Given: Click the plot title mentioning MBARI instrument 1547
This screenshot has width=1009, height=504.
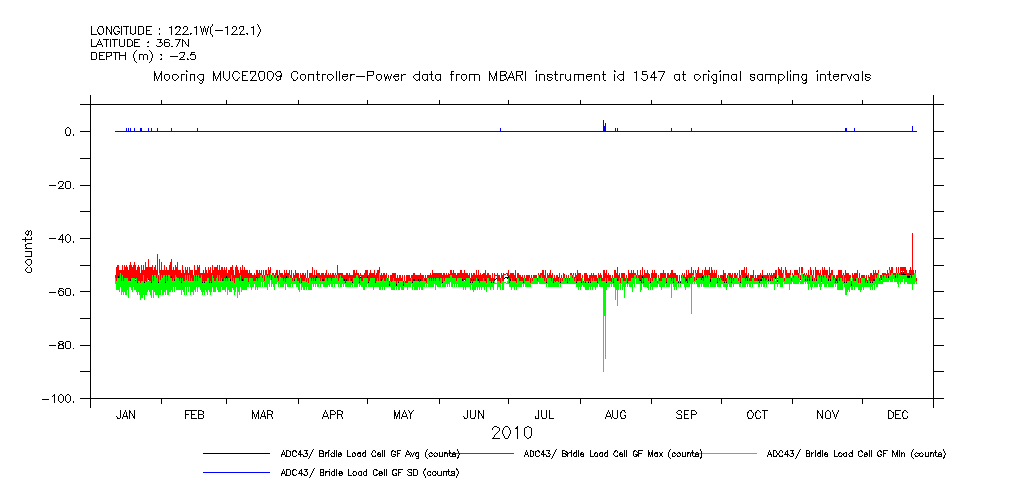Looking at the screenshot, I should click(x=511, y=76).
